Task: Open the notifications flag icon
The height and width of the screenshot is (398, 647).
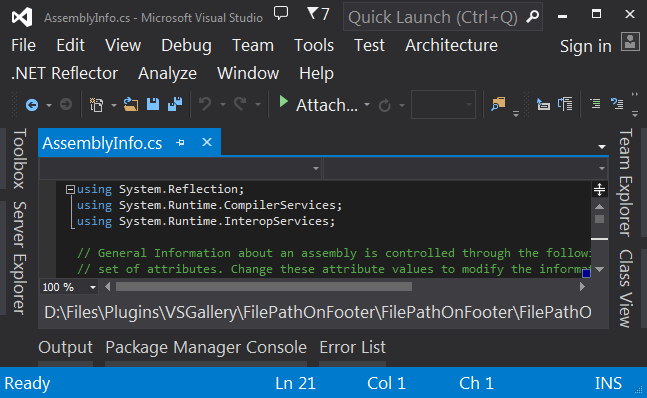Action: click(318, 14)
